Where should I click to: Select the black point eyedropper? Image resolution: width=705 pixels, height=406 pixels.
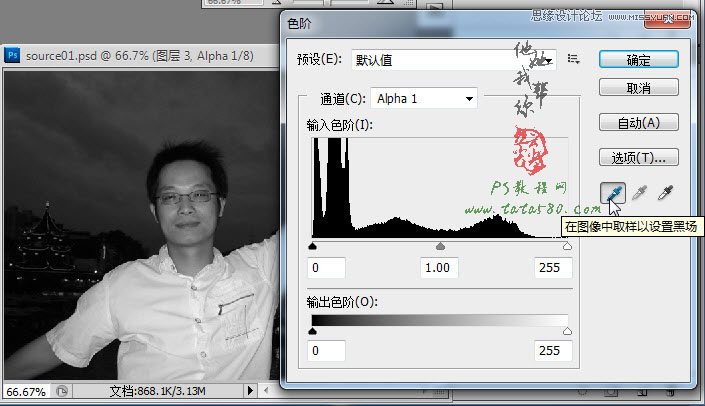(x=613, y=193)
